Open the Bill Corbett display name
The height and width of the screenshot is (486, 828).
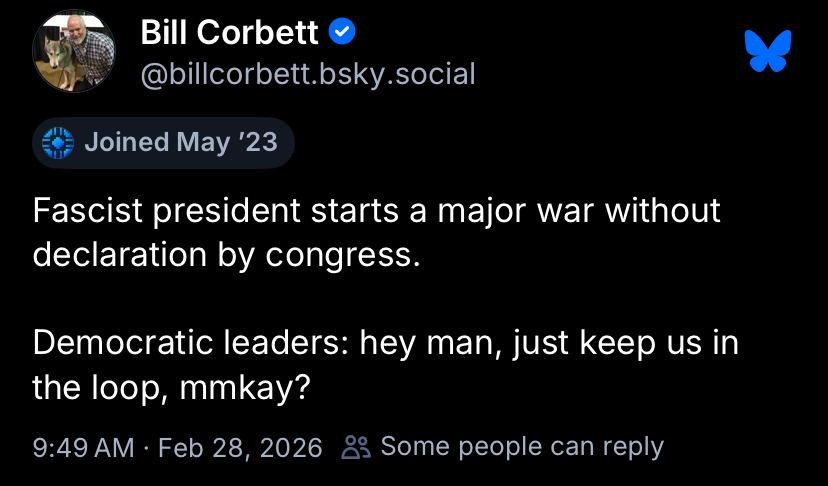[229, 33]
